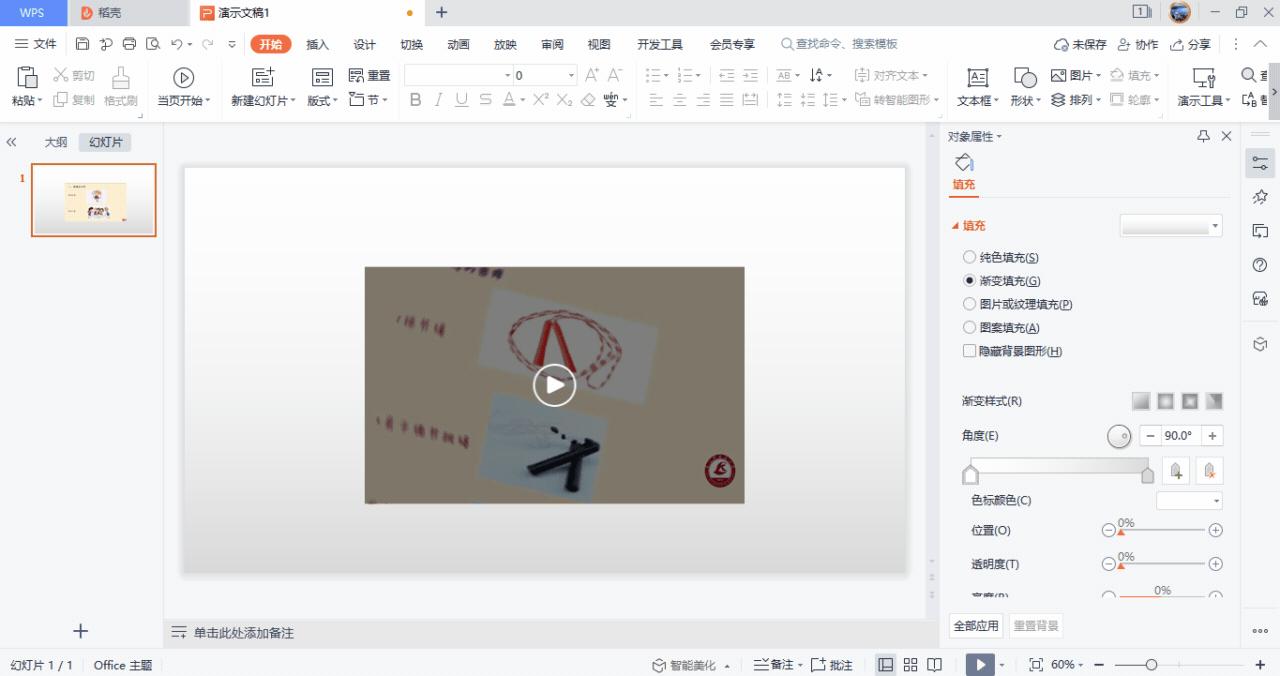Open the 色标颜色 color dropdown
1280x676 pixels.
(1188, 499)
